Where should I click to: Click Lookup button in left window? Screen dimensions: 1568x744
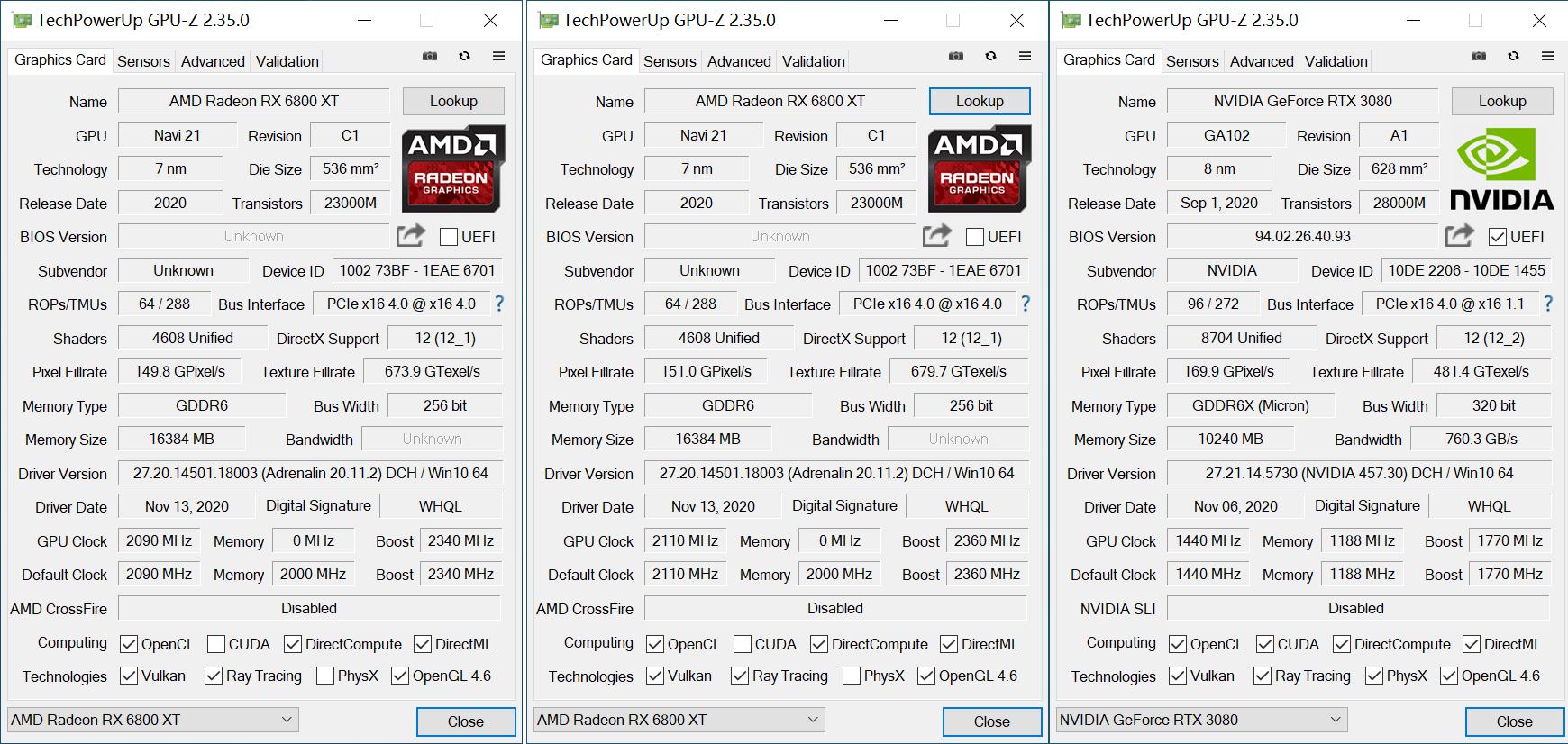coord(453,101)
